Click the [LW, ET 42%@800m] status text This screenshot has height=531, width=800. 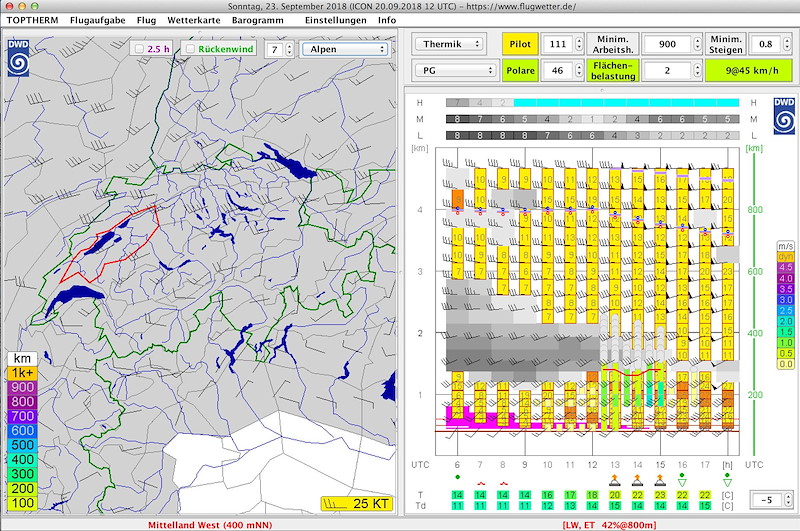[x=609, y=525]
